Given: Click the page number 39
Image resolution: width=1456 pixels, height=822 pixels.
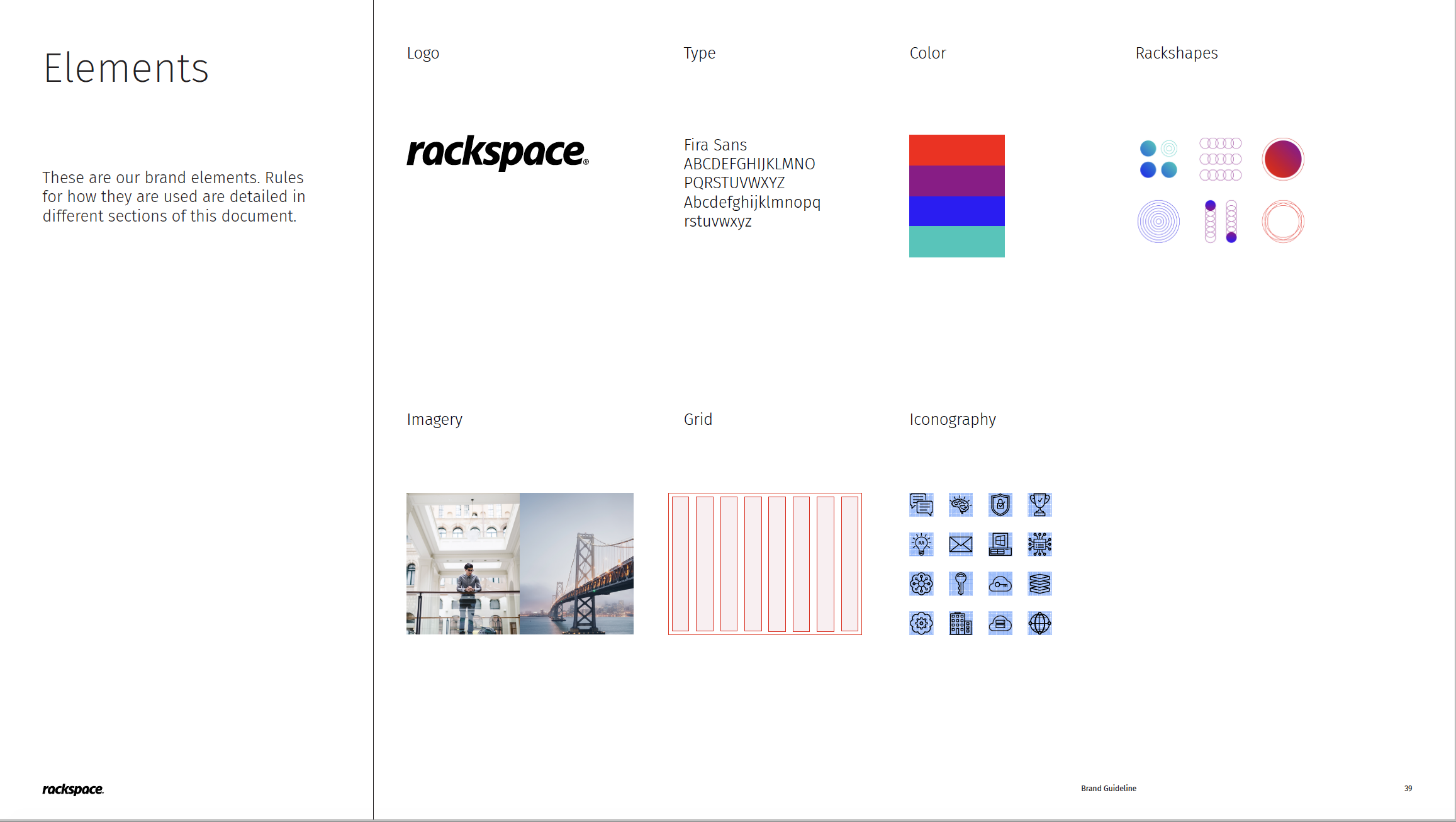Looking at the screenshot, I should [x=1408, y=789].
